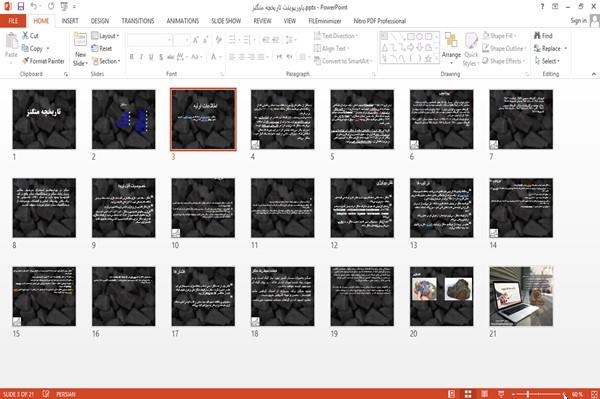
Task: Click the Replace button
Action: click(x=551, y=48)
